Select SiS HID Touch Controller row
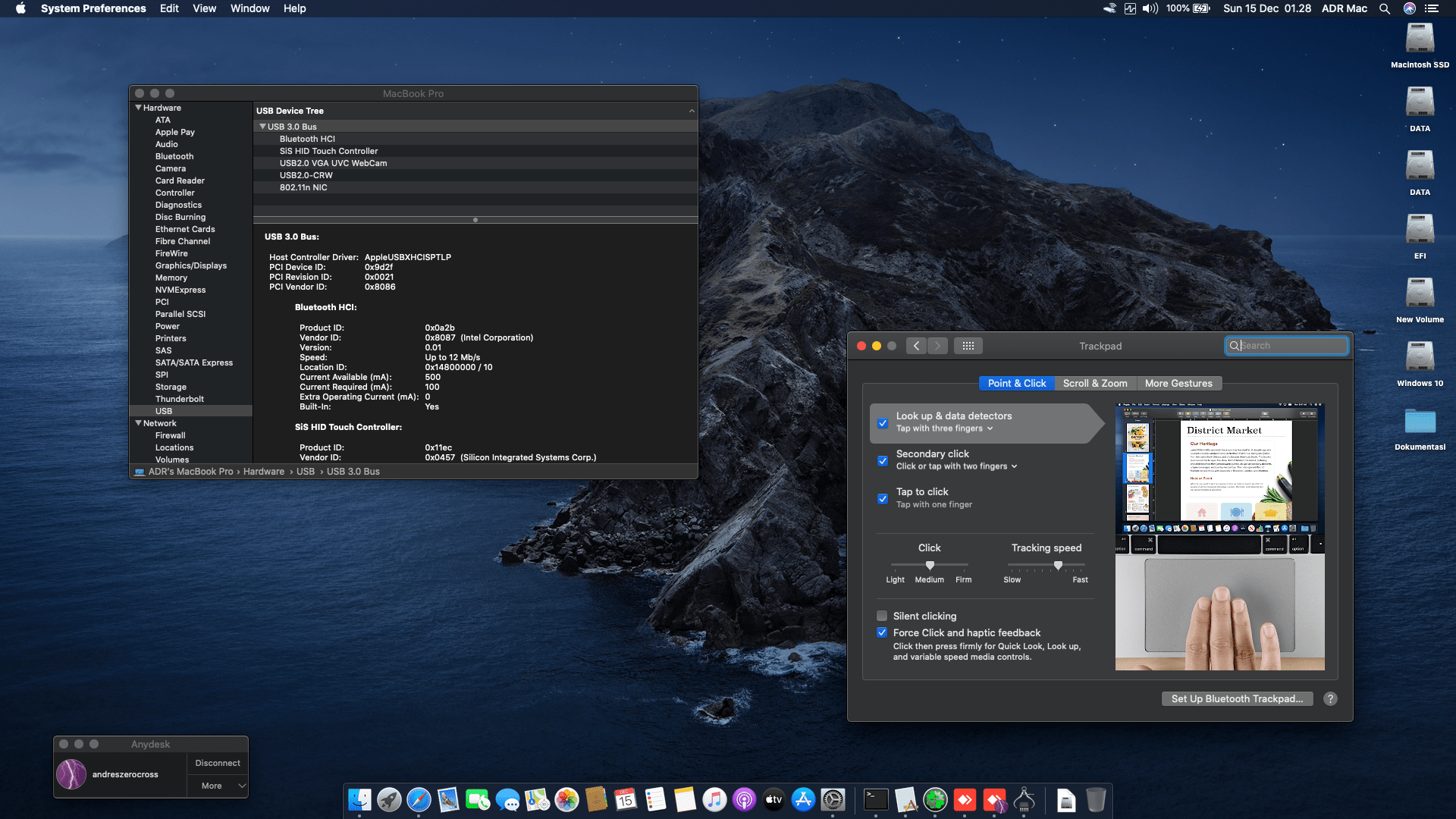Screen dimensions: 1456x819 [x=475, y=151]
